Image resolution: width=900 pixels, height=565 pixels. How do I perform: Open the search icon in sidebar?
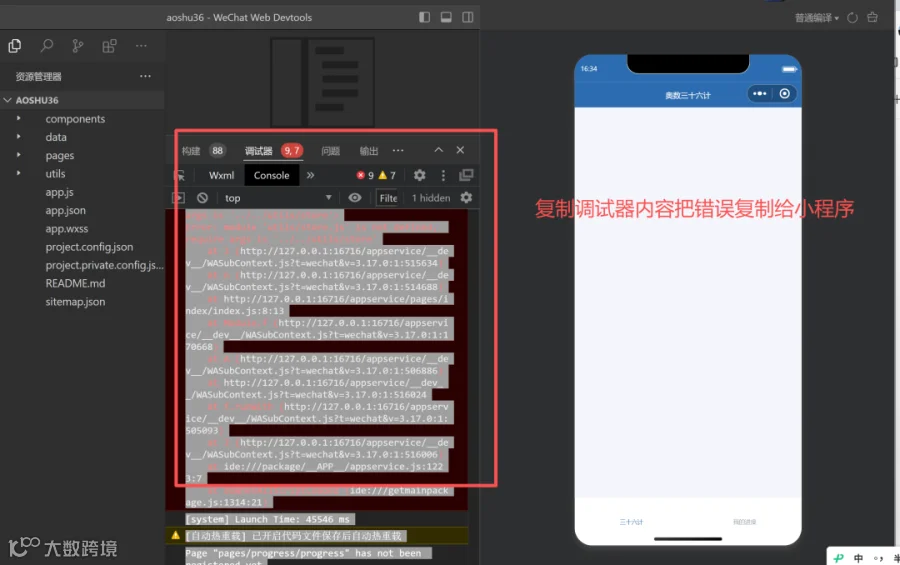pos(46,46)
